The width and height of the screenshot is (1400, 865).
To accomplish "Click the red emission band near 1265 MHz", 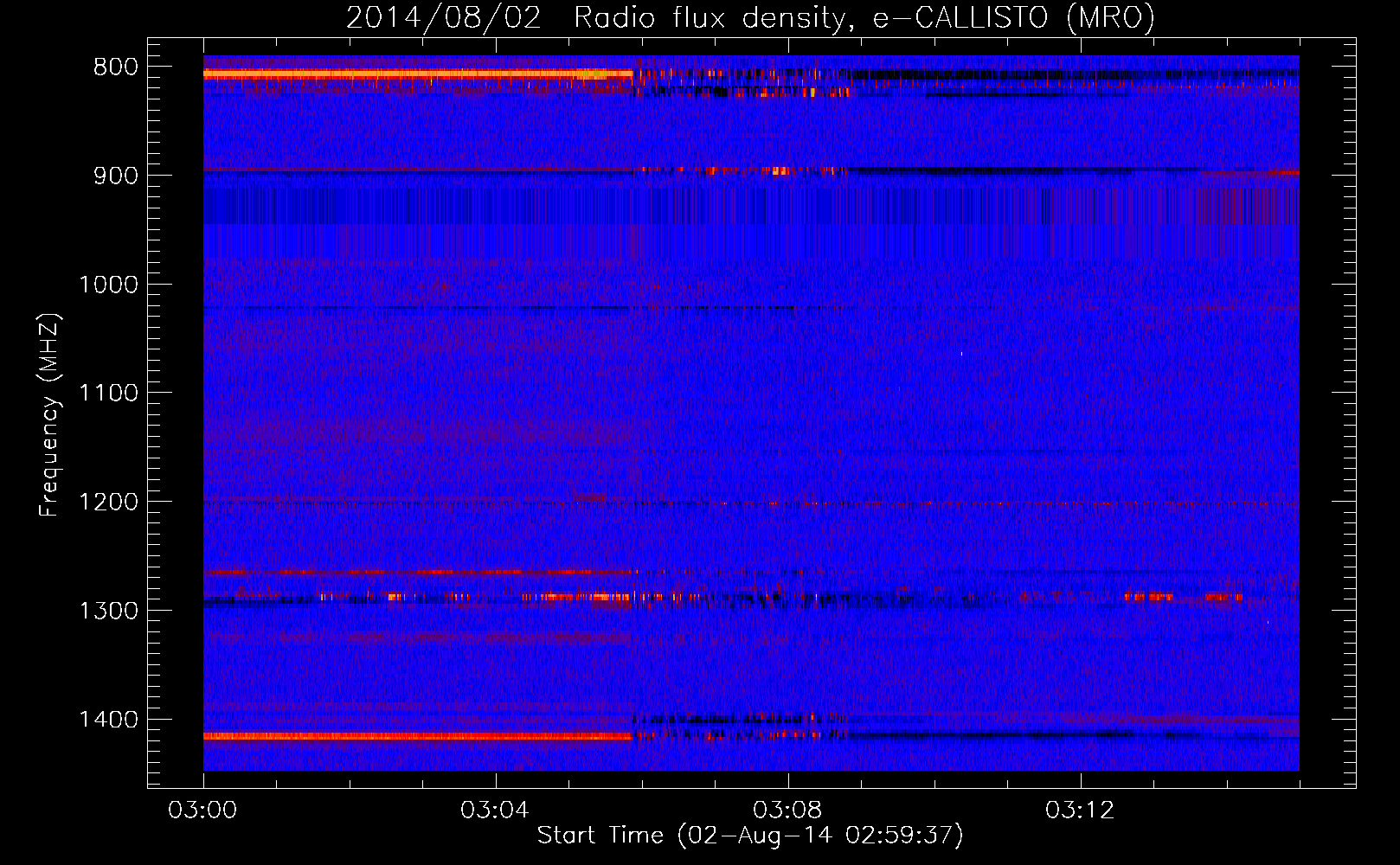I will (420, 572).
